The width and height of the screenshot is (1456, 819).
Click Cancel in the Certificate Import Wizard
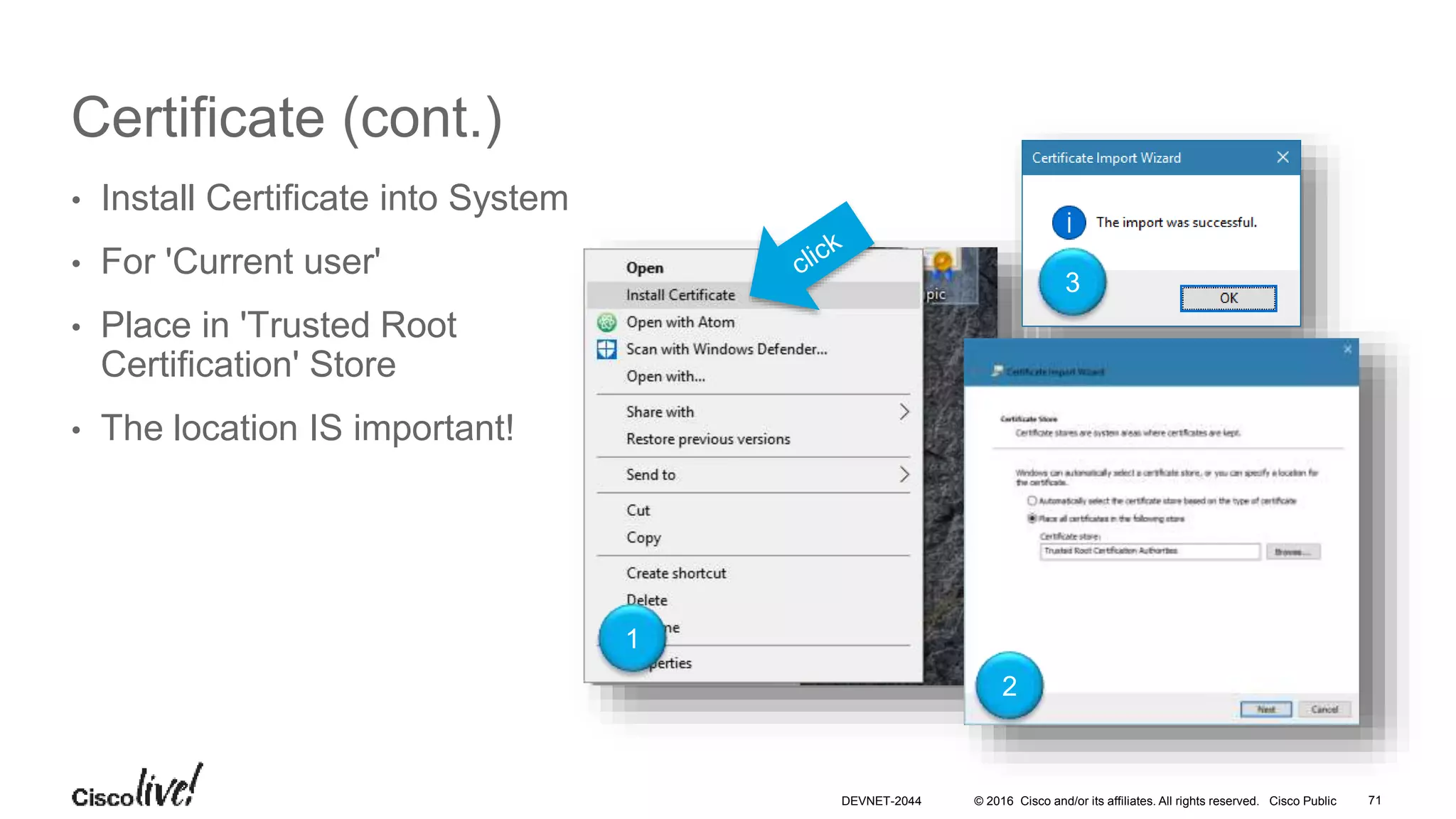[x=1324, y=709]
